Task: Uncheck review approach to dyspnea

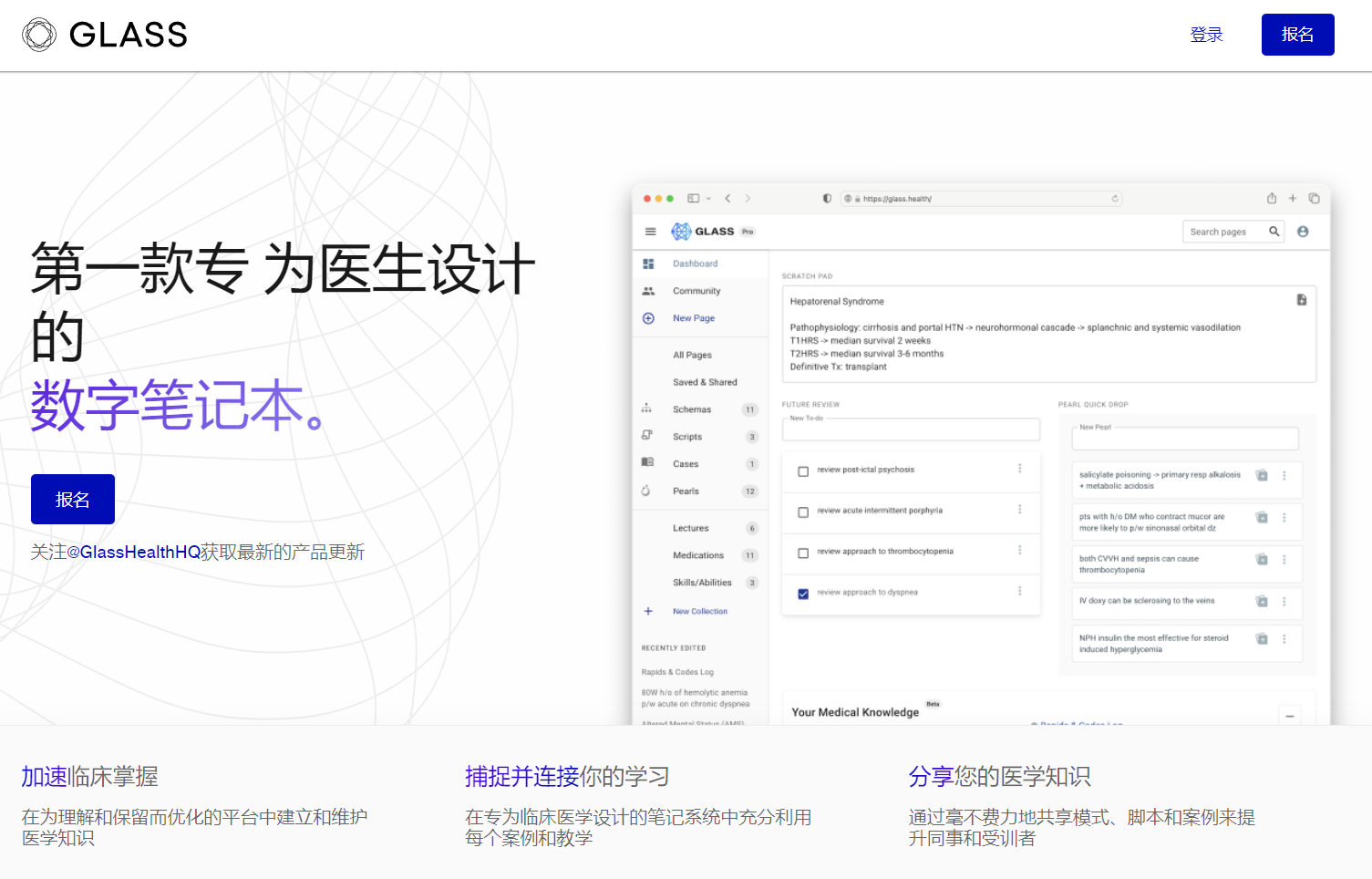Action: (x=802, y=593)
